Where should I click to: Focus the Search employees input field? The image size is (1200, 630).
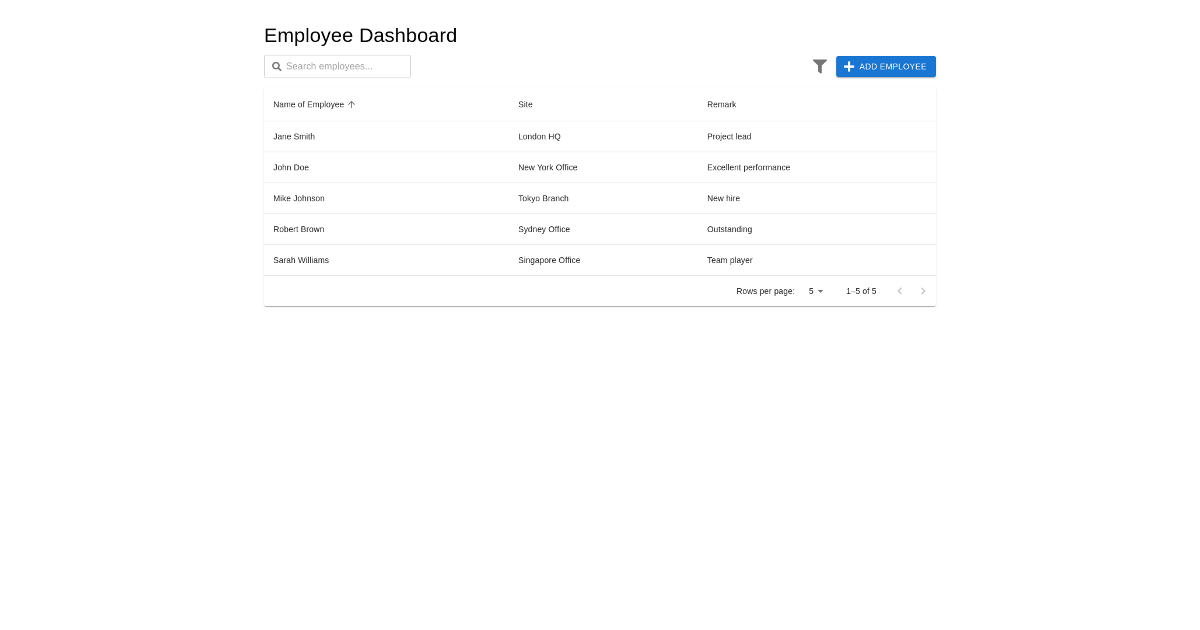pyautogui.click(x=345, y=66)
